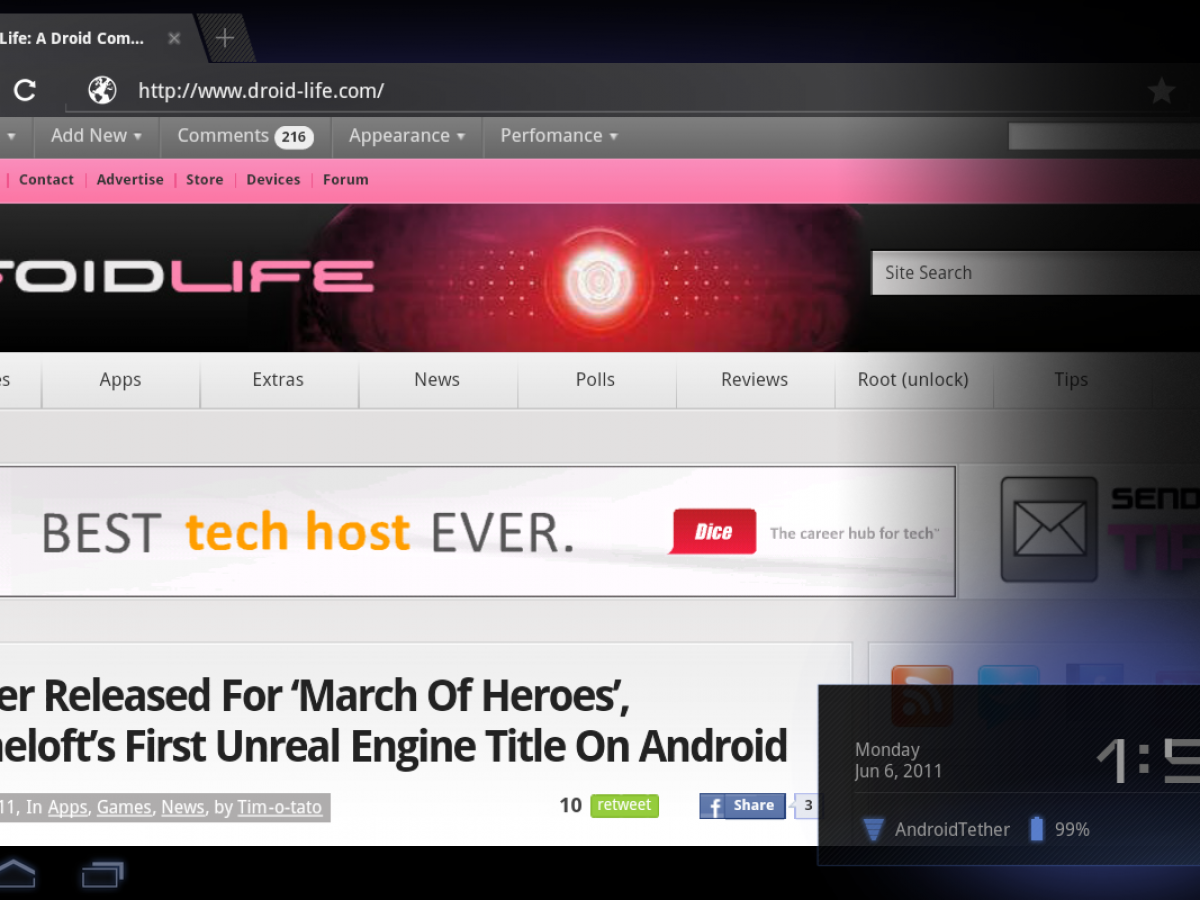The image size is (1200, 900).
Task: Expand the Add New dropdown
Action: point(96,136)
